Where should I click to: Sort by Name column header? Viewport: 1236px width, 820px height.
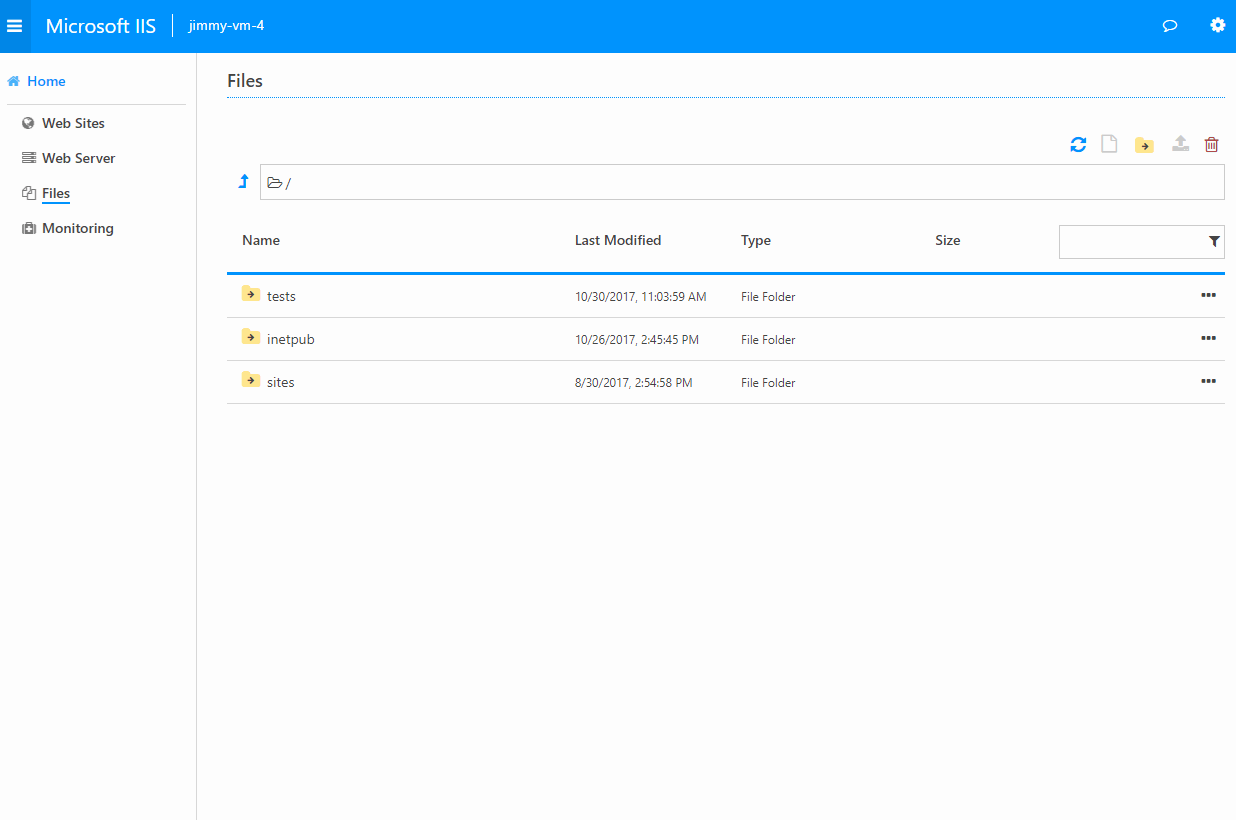click(x=261, y=240)
